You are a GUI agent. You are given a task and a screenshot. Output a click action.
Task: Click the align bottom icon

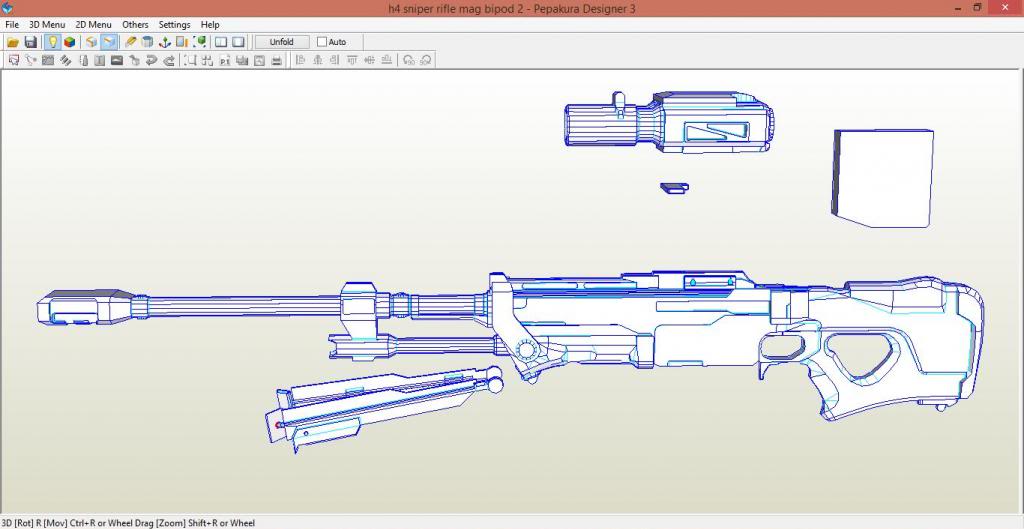[x=387, y=60]
